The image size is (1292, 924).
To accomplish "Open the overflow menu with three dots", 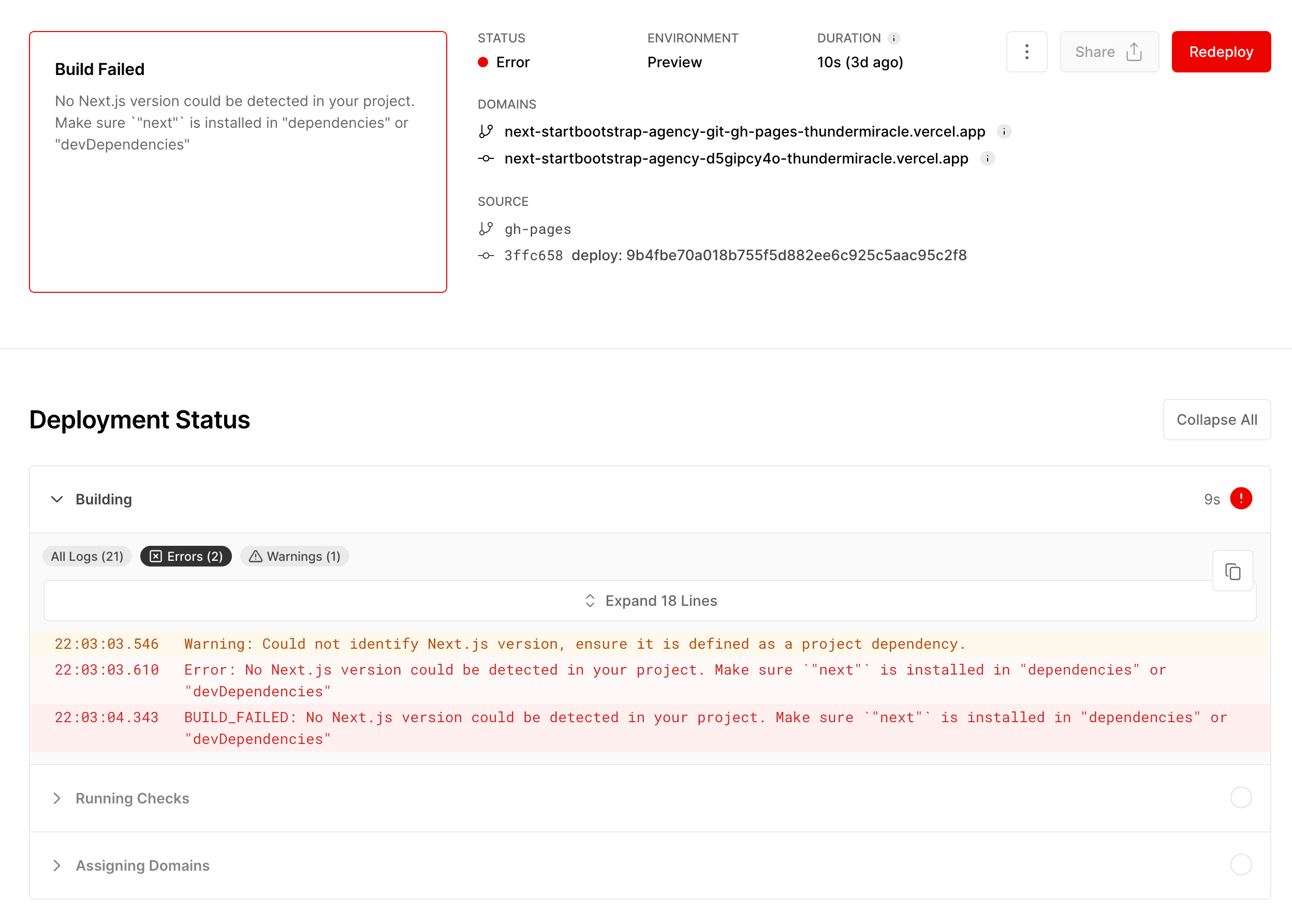I will click(1027, 52).
